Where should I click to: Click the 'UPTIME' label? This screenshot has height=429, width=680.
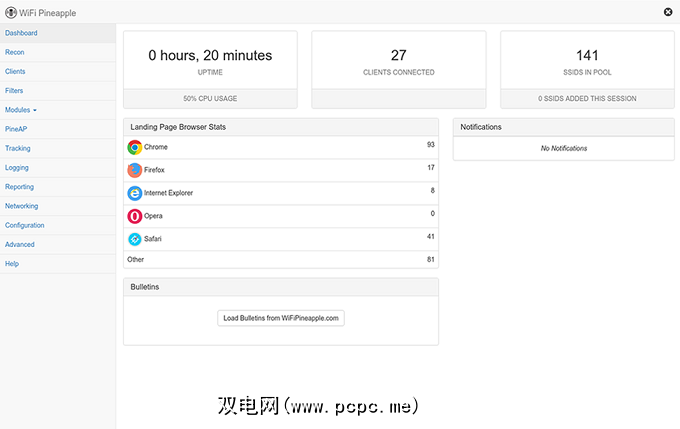click(210, 72)
